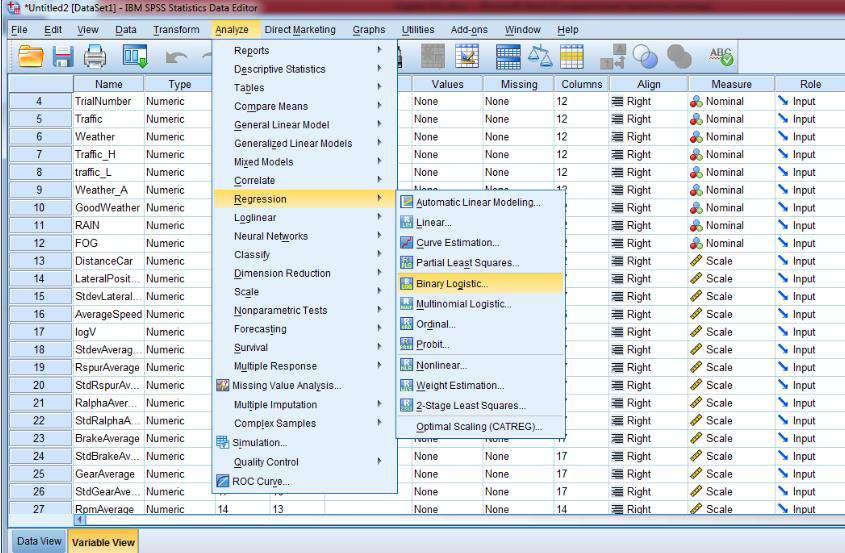Click the Simulation menu icon
Viewport: 845px width, 553px height.
[223, 443]
